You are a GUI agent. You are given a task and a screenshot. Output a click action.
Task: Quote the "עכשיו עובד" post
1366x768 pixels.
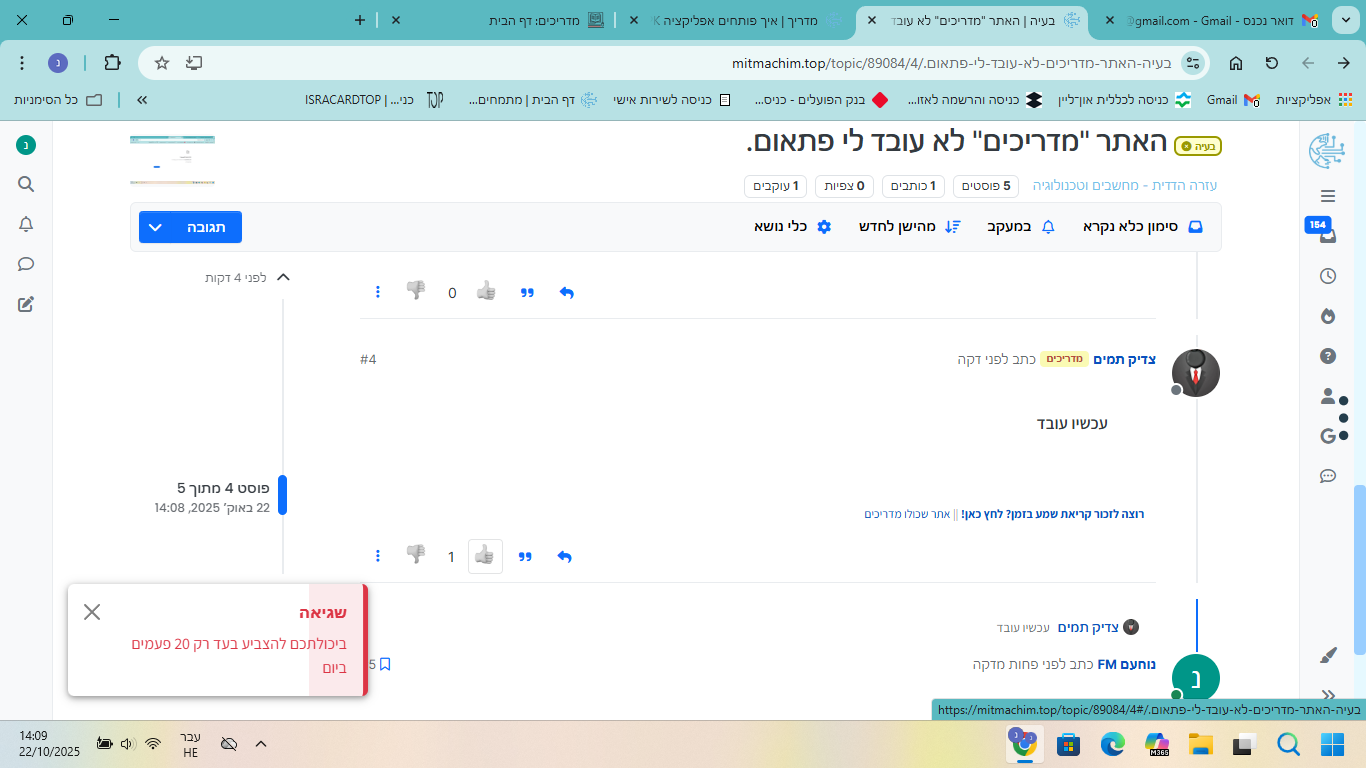[x=525, y=556]
